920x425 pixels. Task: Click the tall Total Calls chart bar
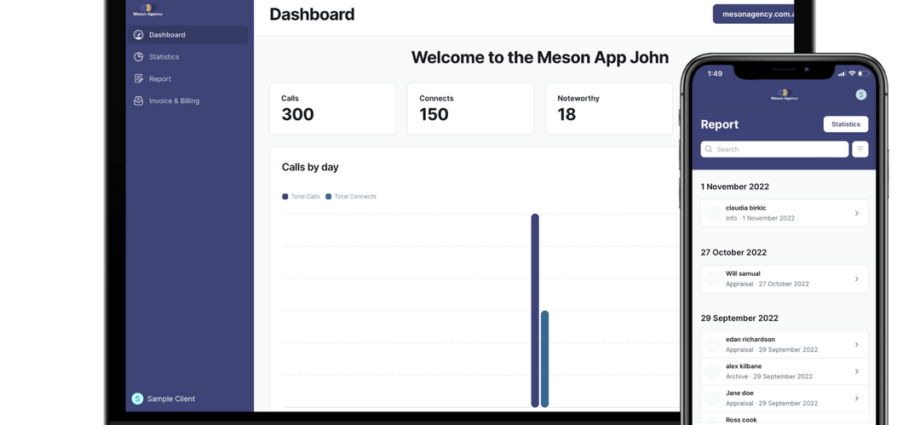pos(535,310)
